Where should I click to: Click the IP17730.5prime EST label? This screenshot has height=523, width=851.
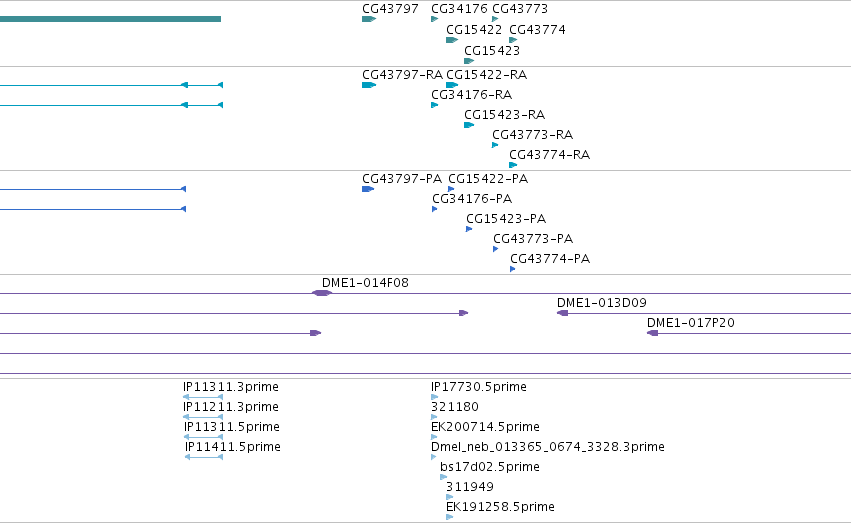point(479,387)
